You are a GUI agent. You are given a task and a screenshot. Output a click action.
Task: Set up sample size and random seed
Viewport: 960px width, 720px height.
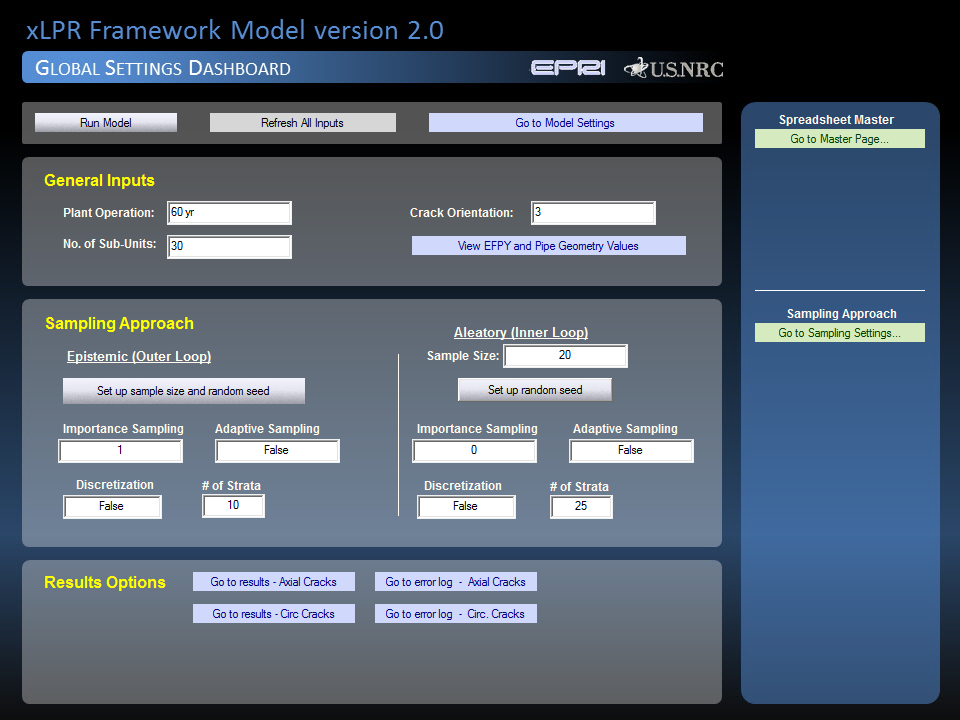183,390
